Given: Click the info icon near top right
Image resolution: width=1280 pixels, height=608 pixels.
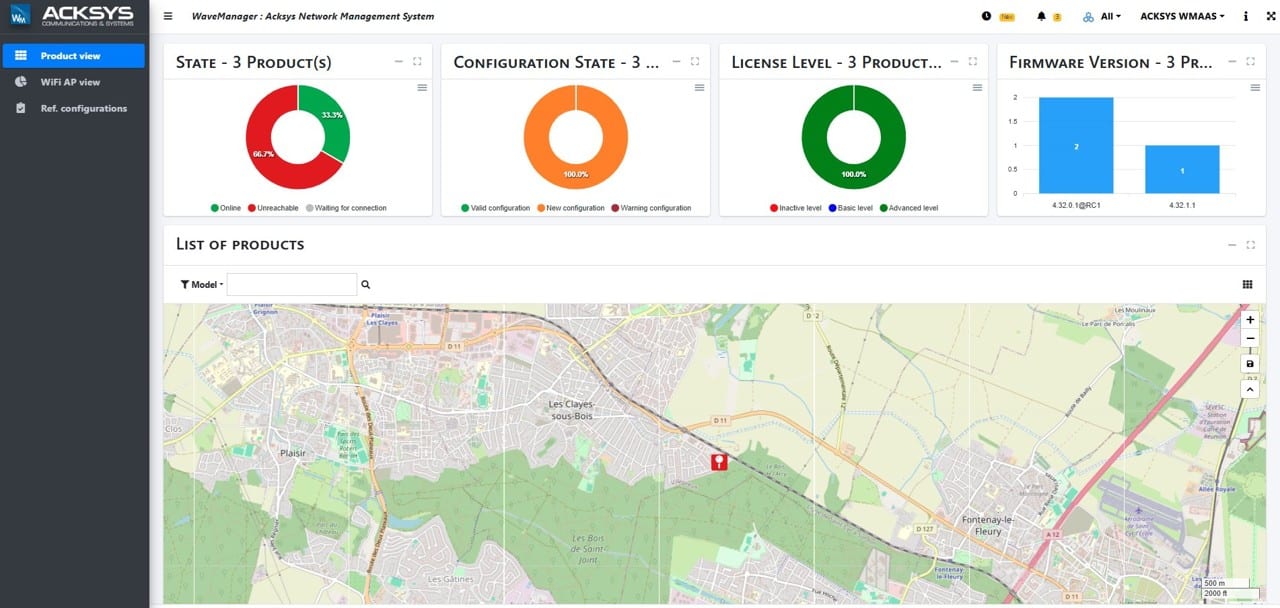Looking at the screenshot, I should 1245,16.
